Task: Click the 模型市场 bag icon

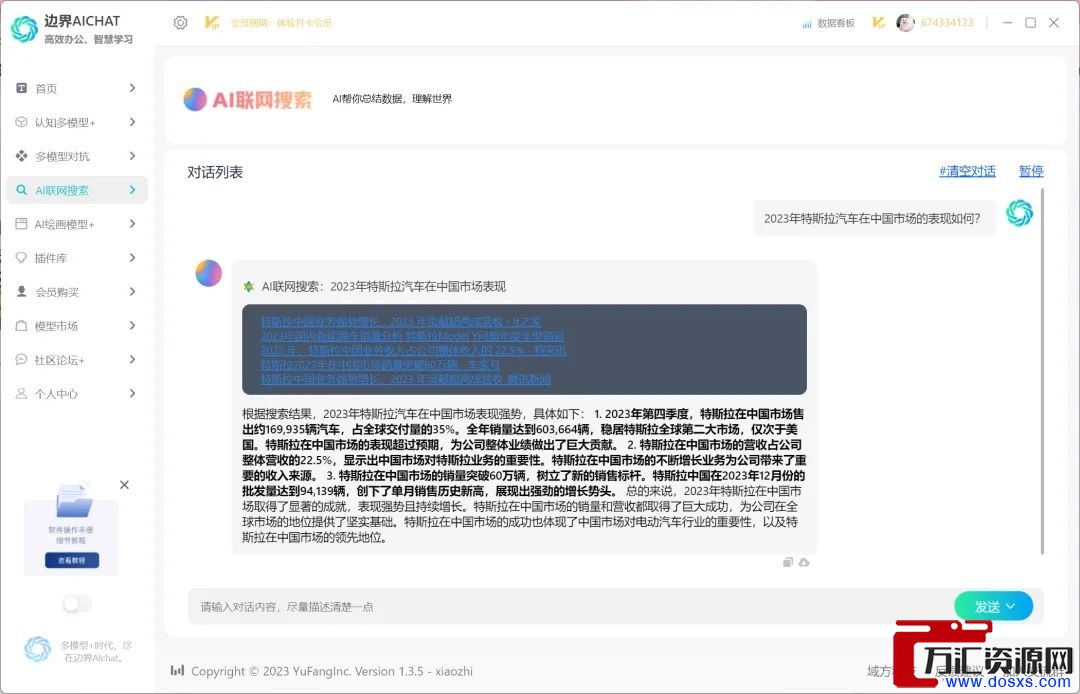Action: 21,326
